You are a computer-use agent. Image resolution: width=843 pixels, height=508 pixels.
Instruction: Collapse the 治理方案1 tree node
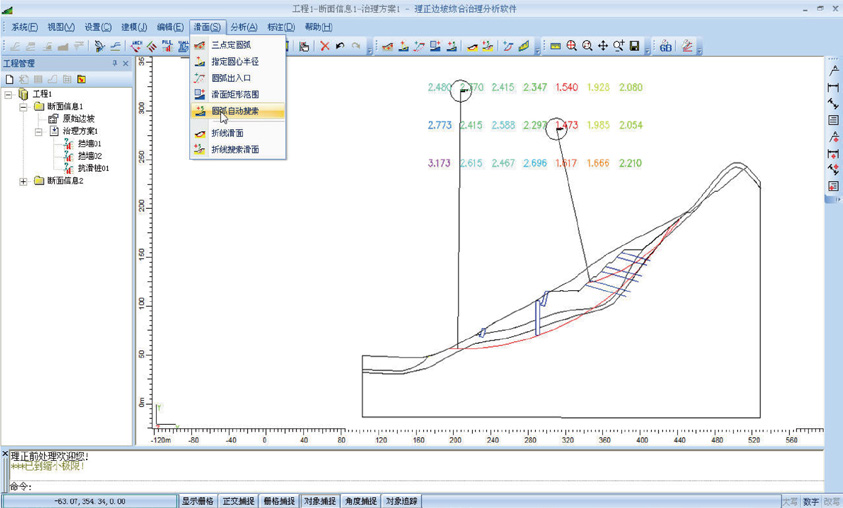(39, 131)
